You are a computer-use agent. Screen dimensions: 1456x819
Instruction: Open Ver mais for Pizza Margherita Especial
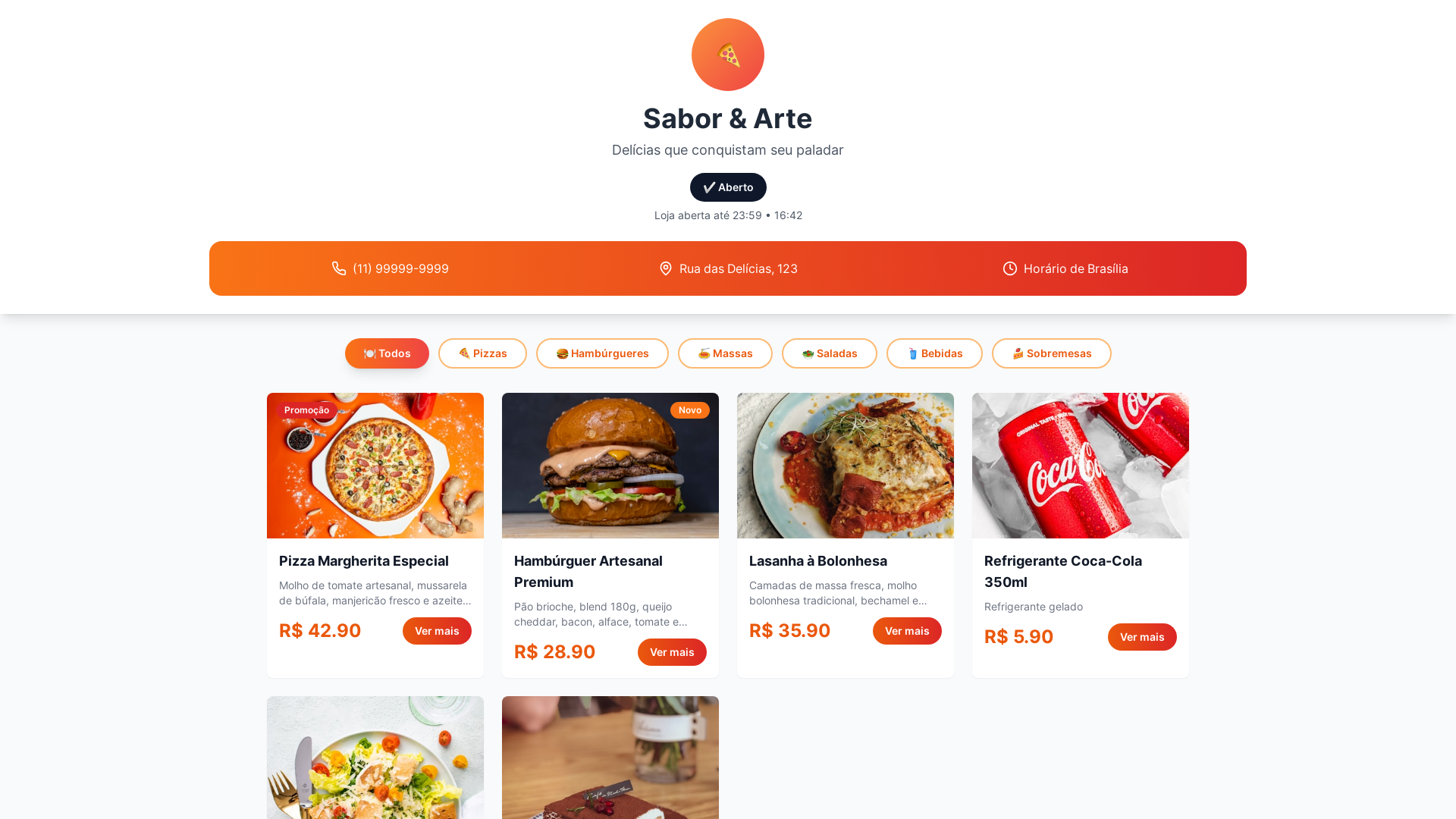coord(437,631)
